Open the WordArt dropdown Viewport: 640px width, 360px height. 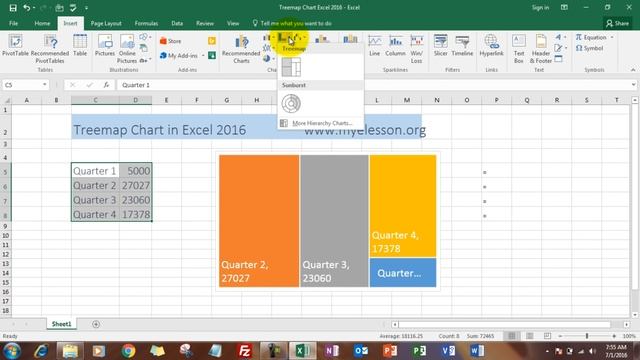pyautogui.click(x=565, y=37)
